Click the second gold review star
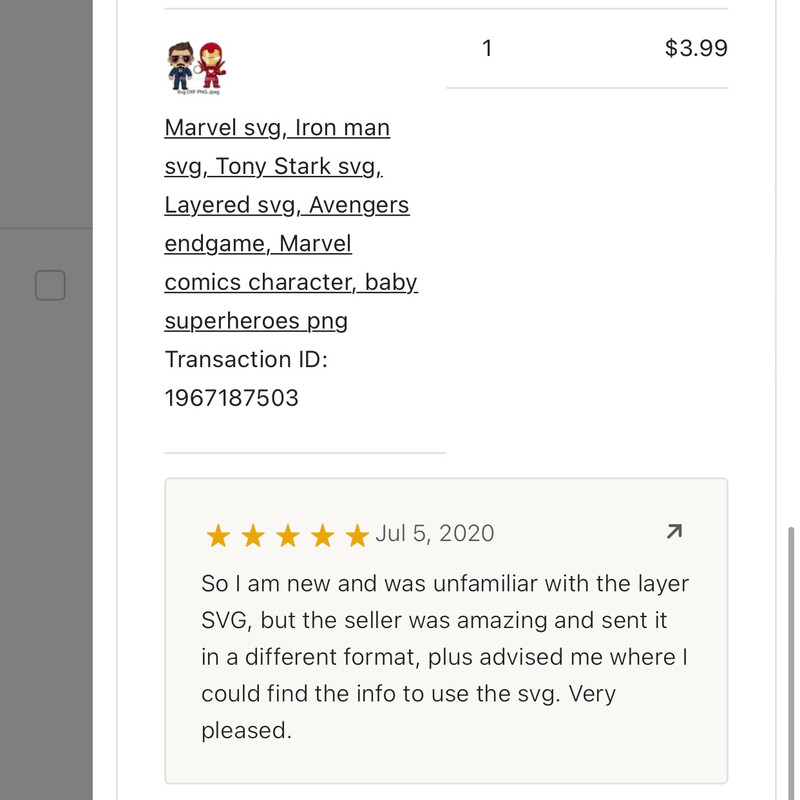The image size is (800, 800). (253, 537)
